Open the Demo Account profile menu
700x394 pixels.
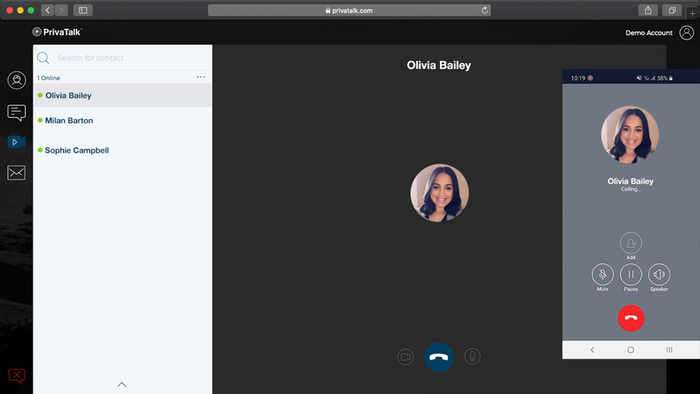[x=686, y=33]
